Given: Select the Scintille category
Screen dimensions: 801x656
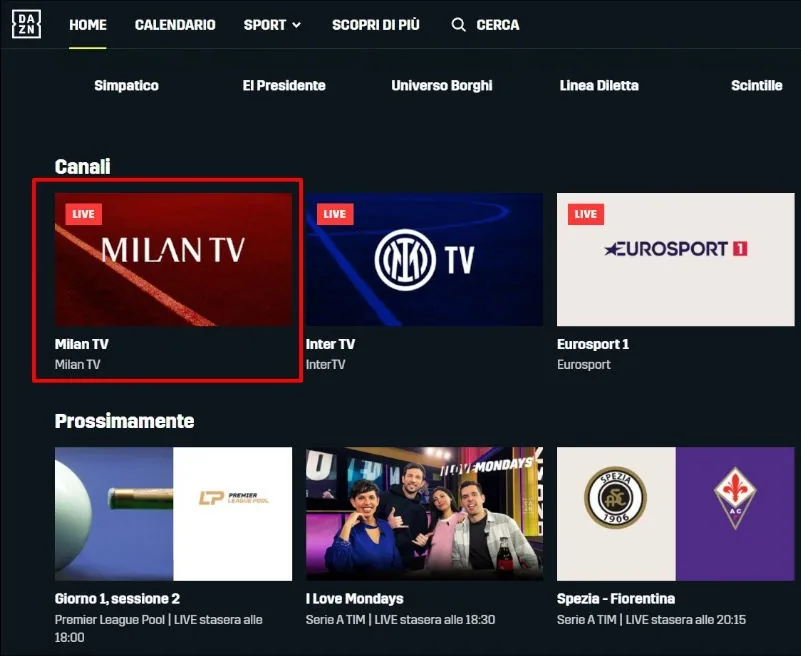Looking at the screenshot, I should (757, 85).
